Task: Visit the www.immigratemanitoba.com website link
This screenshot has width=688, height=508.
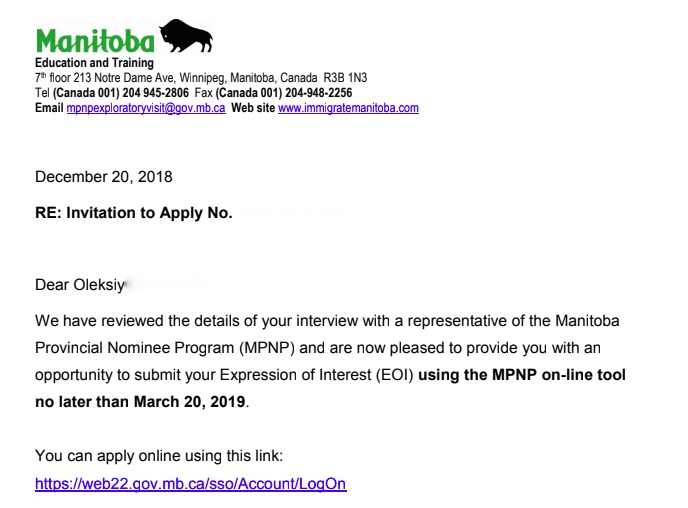Action: coord(348,108)
